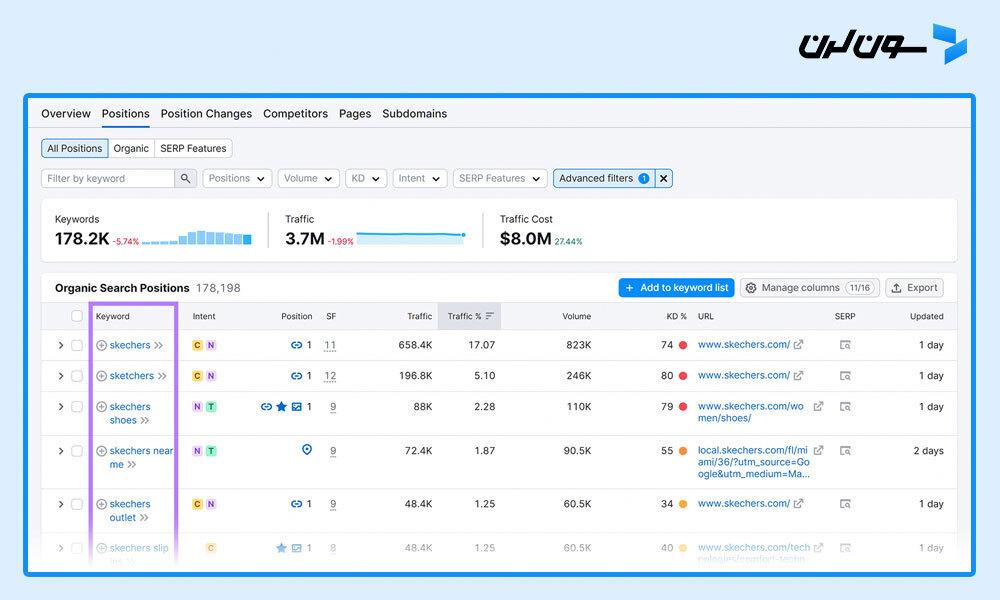The width and height of the screenshot is (1000, 600).
Task: Switch to the Subdomains tab
Action: click(415, 113)
